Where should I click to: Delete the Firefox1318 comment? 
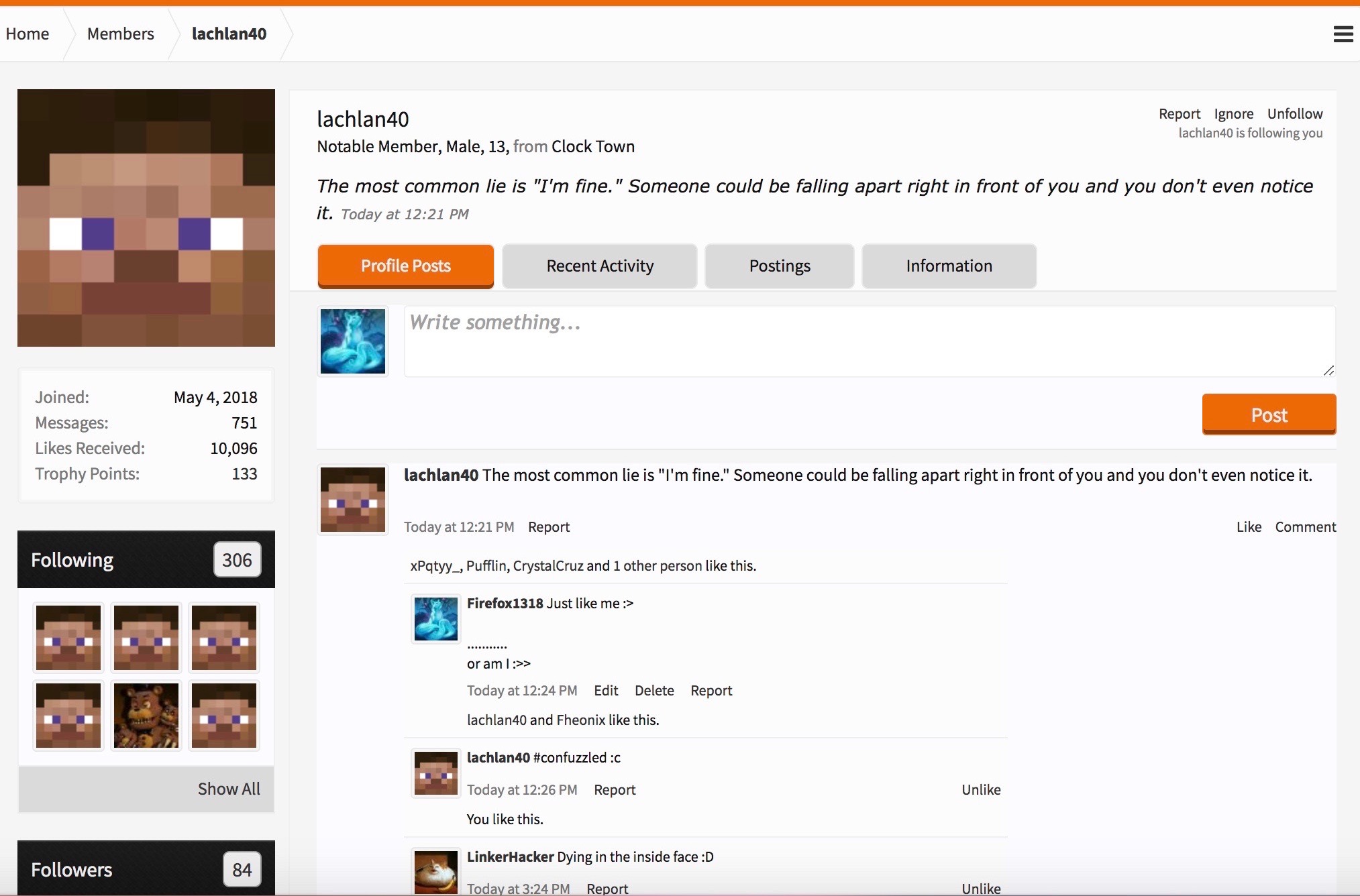(654, 691)
